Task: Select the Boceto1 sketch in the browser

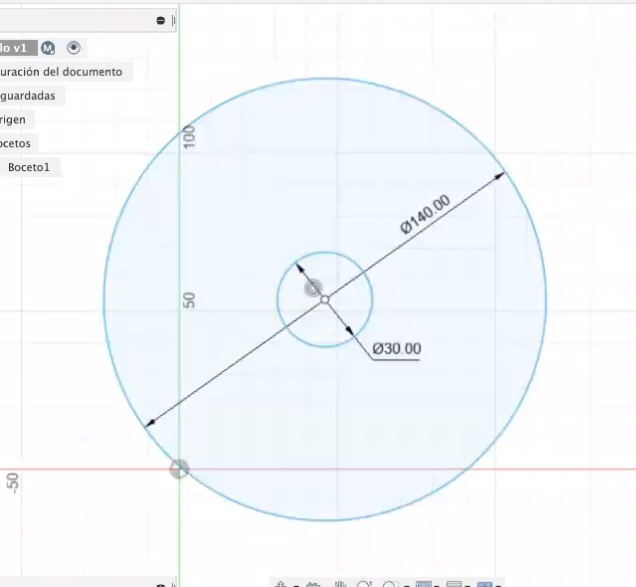Action: tap(29, 167)
